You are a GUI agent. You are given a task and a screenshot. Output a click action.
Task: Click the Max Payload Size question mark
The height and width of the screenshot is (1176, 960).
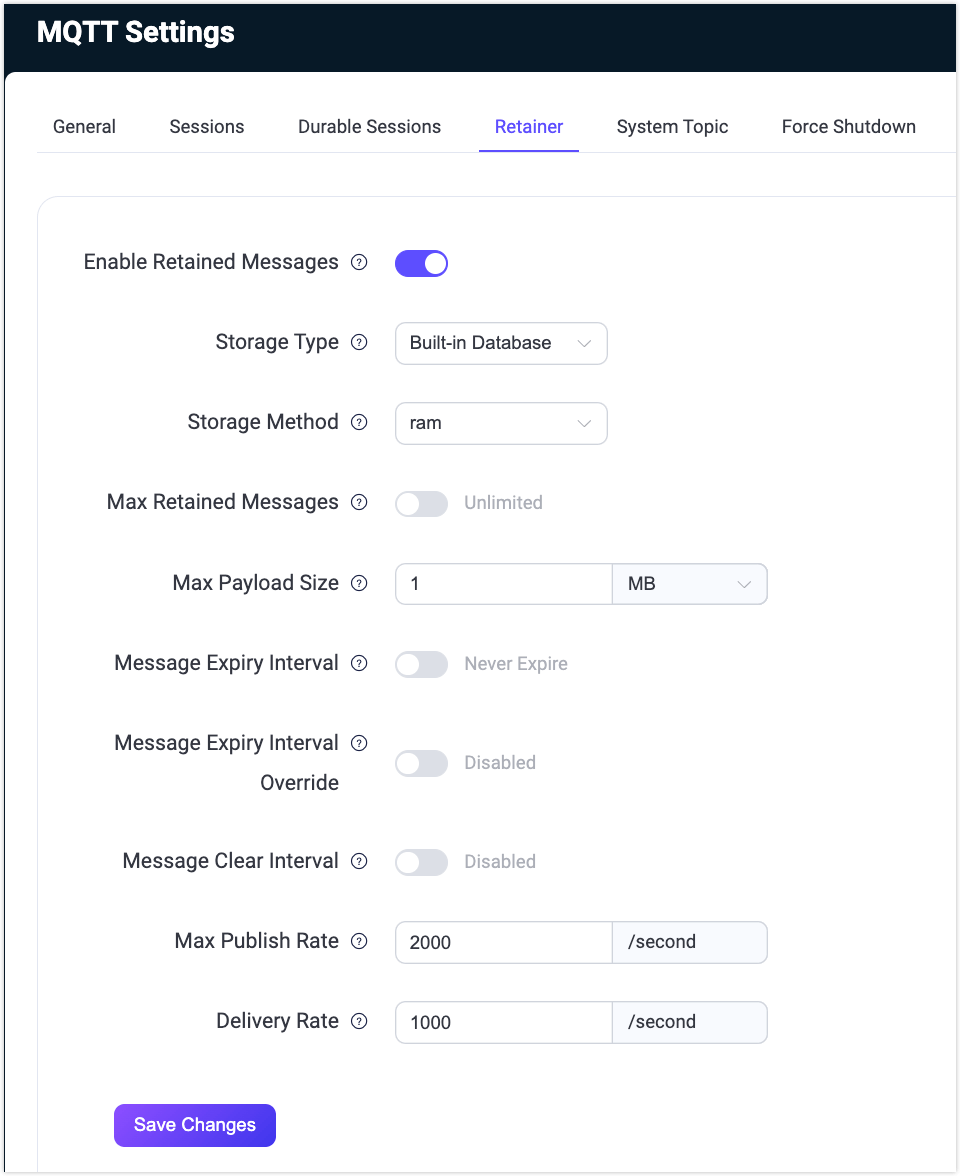click(359, 583)
